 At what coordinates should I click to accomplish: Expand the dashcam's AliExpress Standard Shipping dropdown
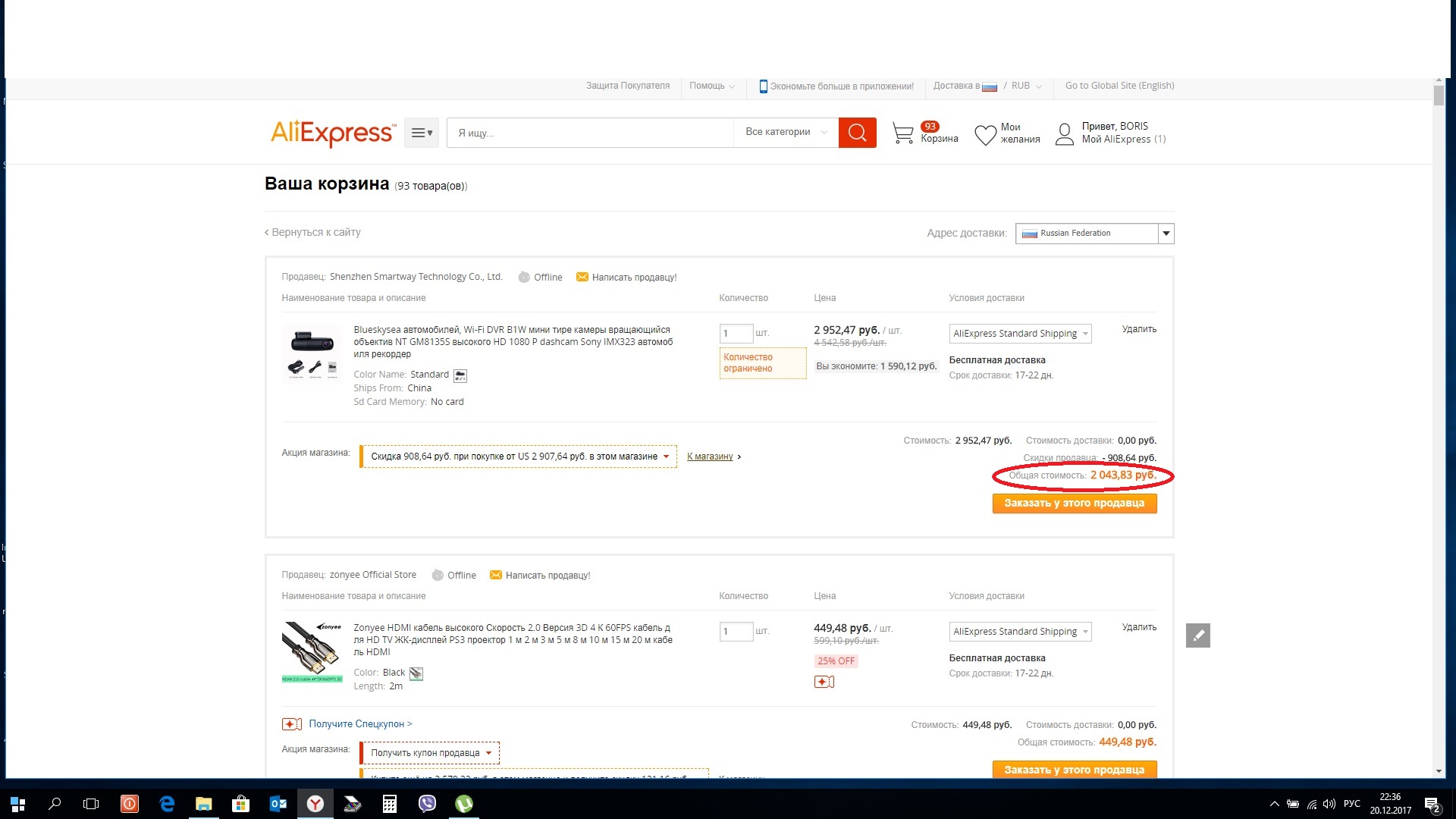click(1019, 334)
